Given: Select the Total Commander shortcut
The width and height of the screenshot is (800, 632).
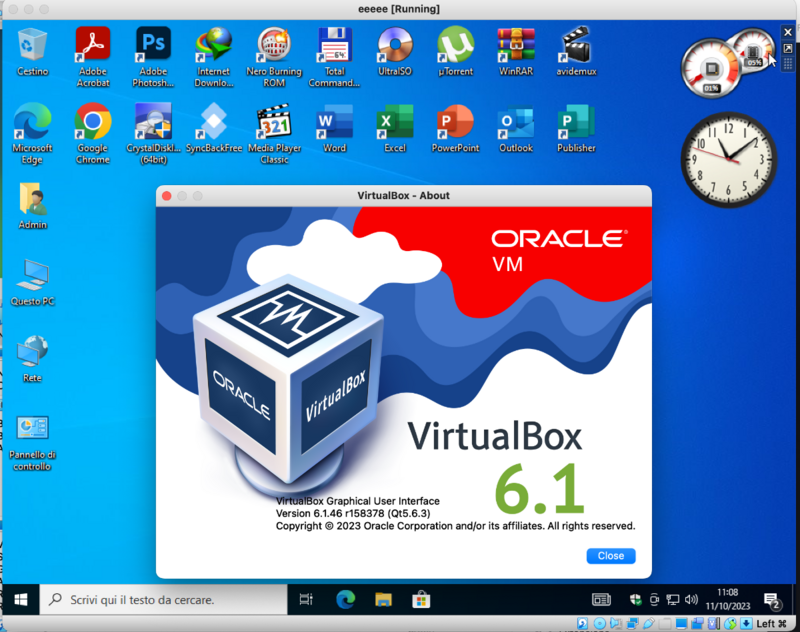Looking at the screenshot, I should [x=334, y=57].
